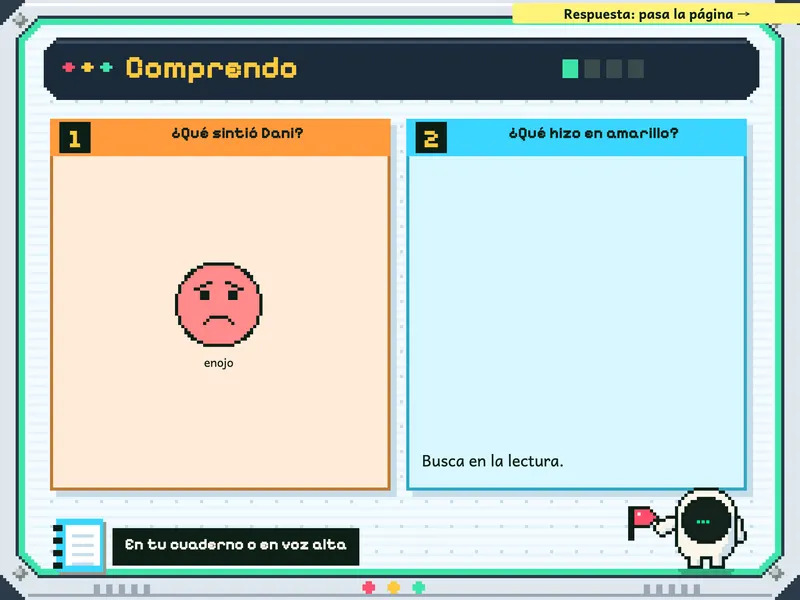Click the notebook icon at the bottom
This screenshot has width=800, height=600.
click(79, 545)
